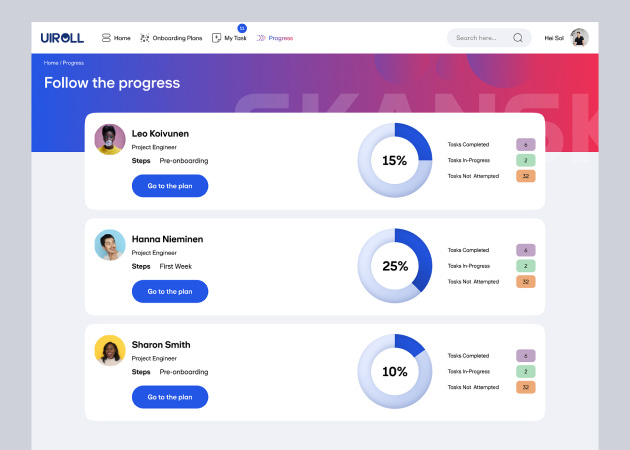
Task: Click the UIROLL logo
Action: (62, 38)
